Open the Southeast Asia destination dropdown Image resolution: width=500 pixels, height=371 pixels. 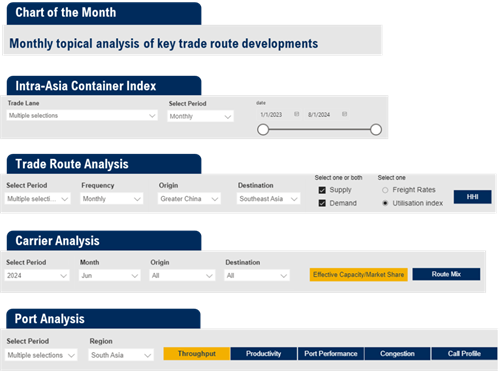[268, 199]
